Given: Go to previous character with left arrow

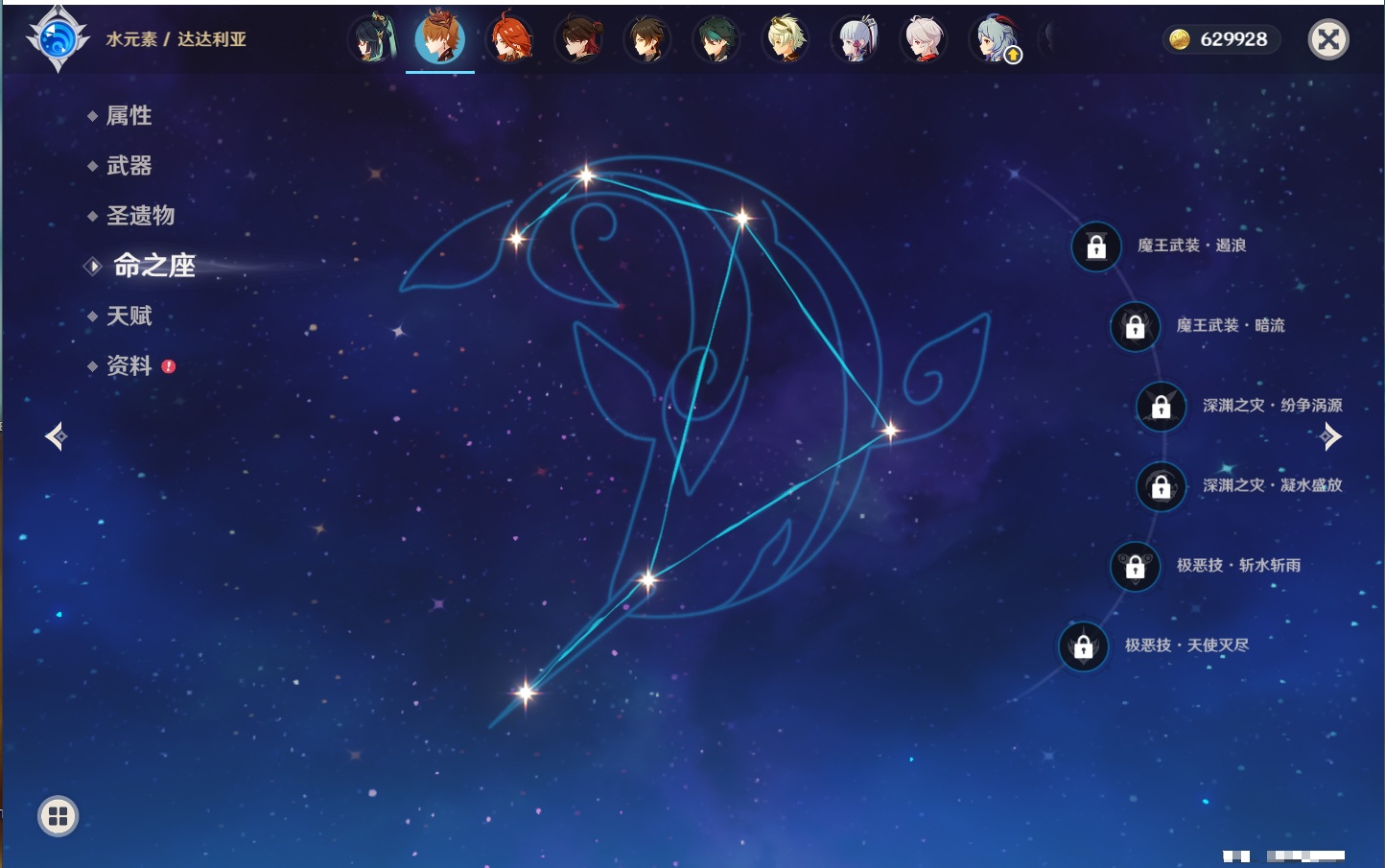Looking at the screenshot, I should click(56, 436).
